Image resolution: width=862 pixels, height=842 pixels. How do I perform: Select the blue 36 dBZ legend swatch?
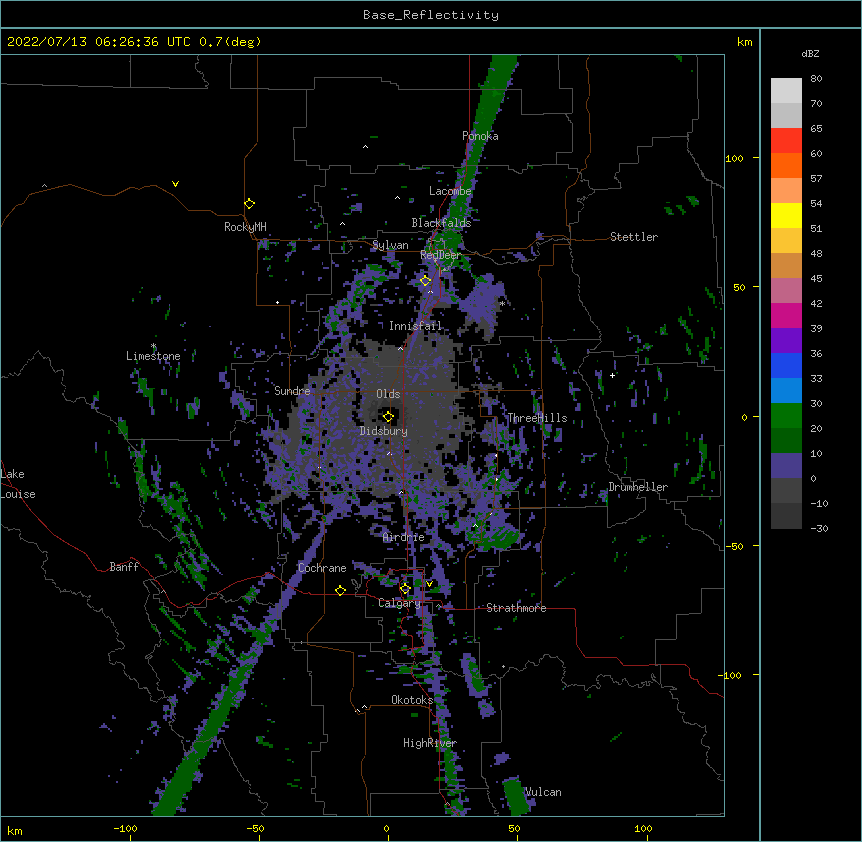click(x=786, y=365)
